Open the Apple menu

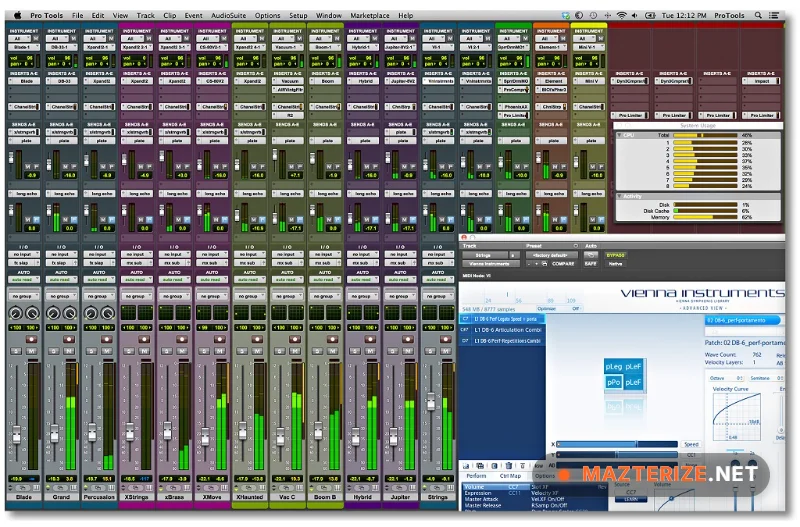coord(18,15)
